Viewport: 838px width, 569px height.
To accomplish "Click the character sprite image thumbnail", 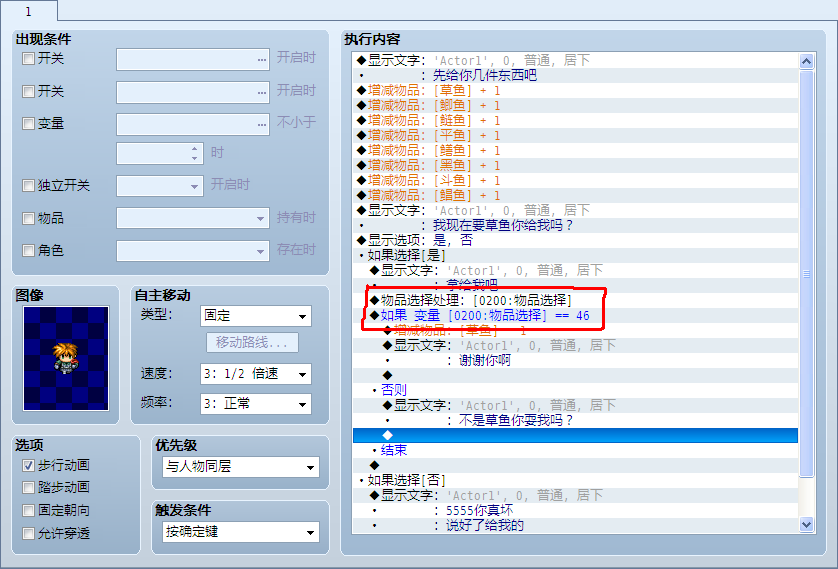I will (x=66, y=358).
